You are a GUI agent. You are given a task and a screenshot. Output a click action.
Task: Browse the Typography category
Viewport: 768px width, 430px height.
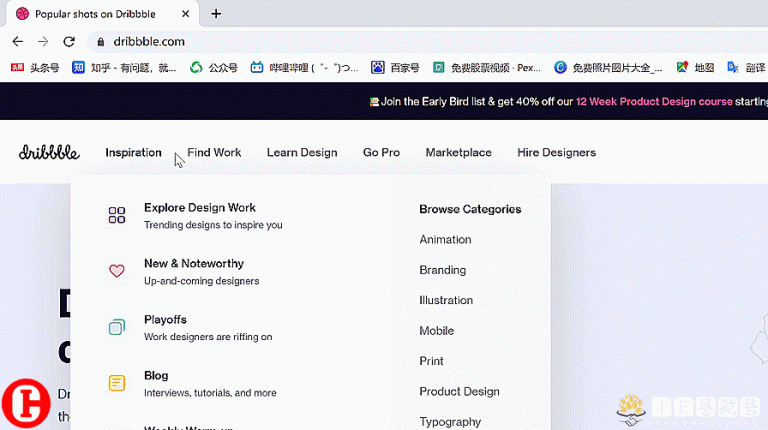pyautogui.click(x=450, y=422)
